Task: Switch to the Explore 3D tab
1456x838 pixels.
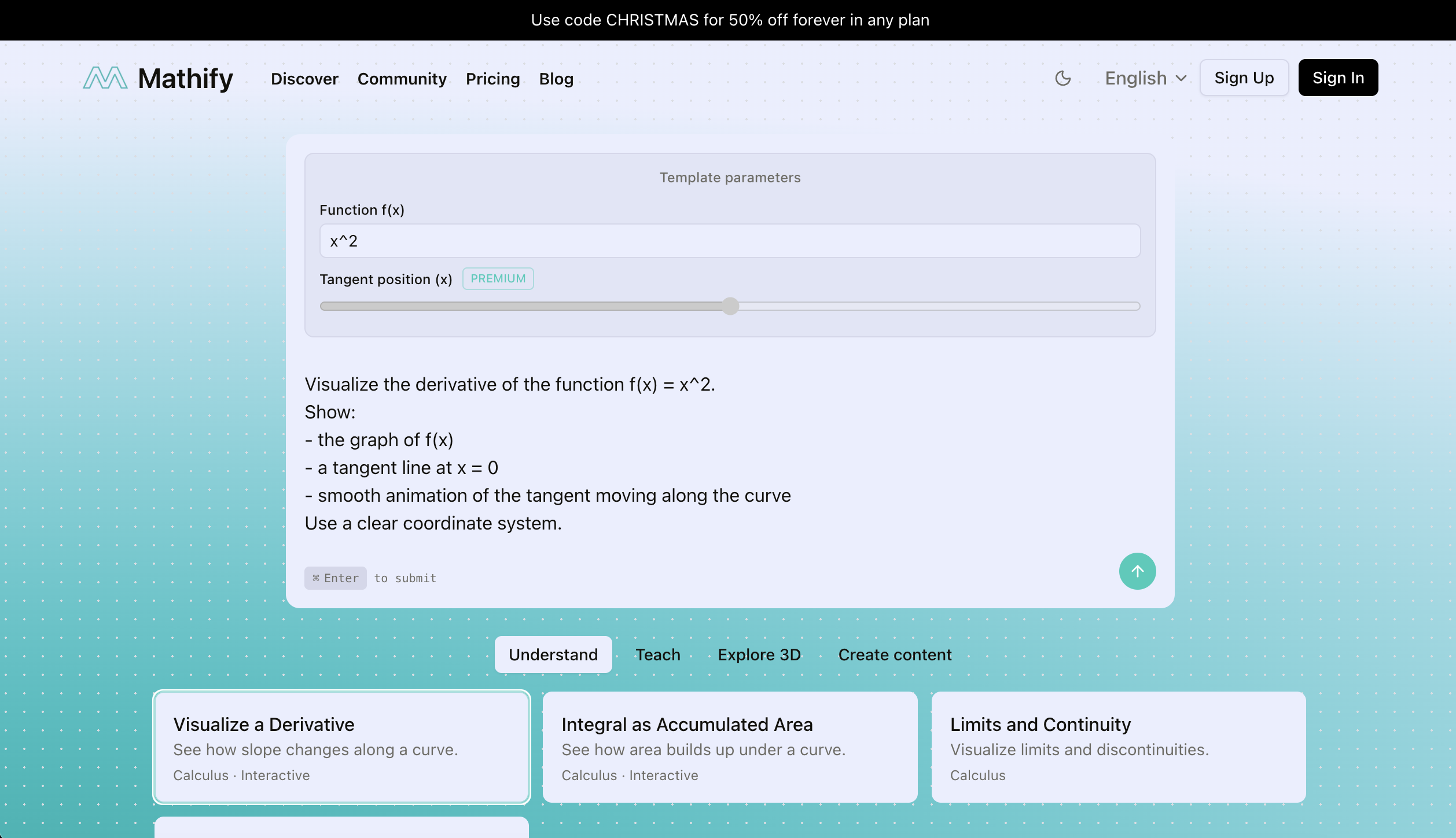Action: tap(759, 655)
